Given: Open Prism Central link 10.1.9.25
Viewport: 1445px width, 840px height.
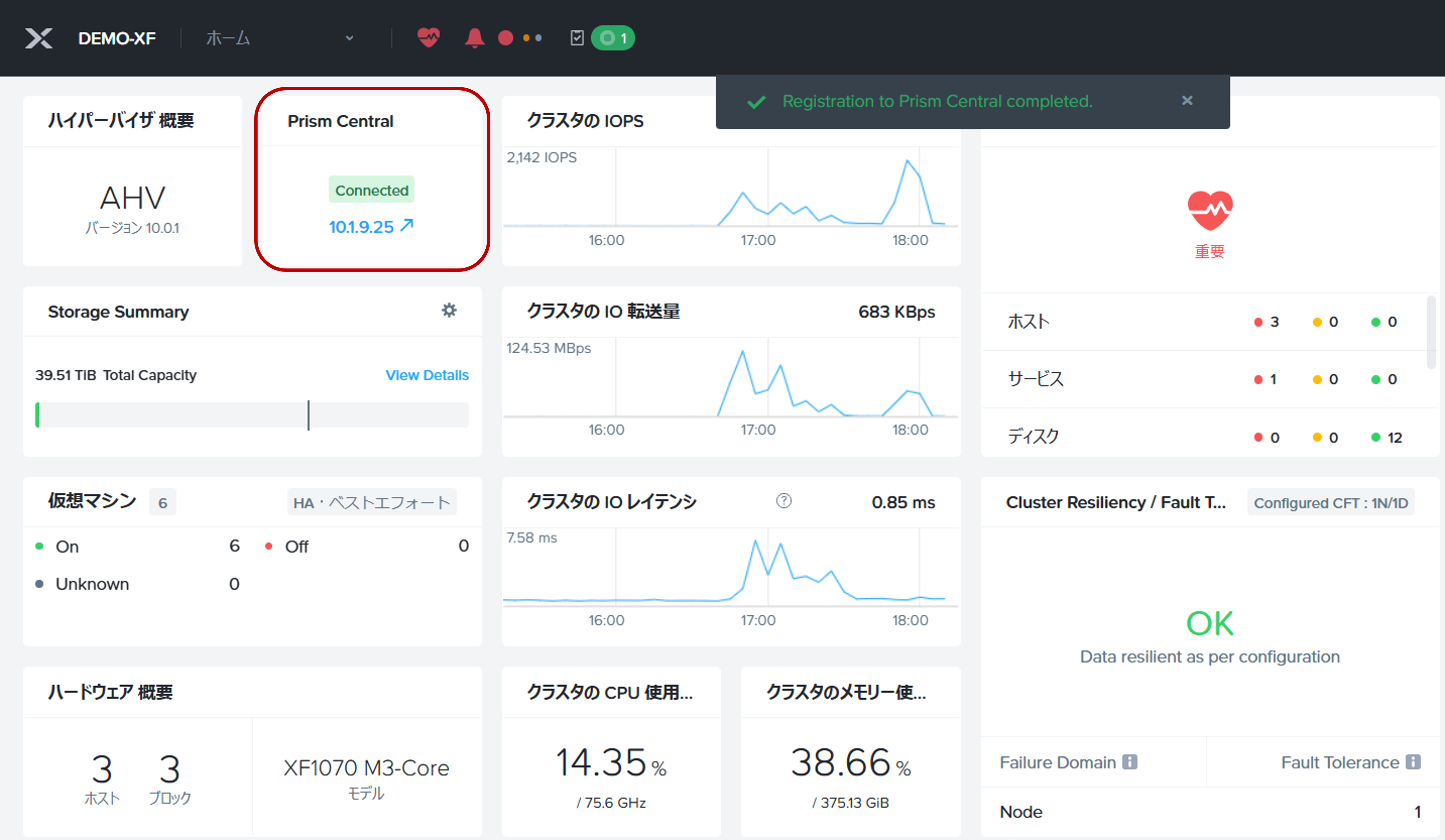Looking at the screenshot, I should coord(361,226).
